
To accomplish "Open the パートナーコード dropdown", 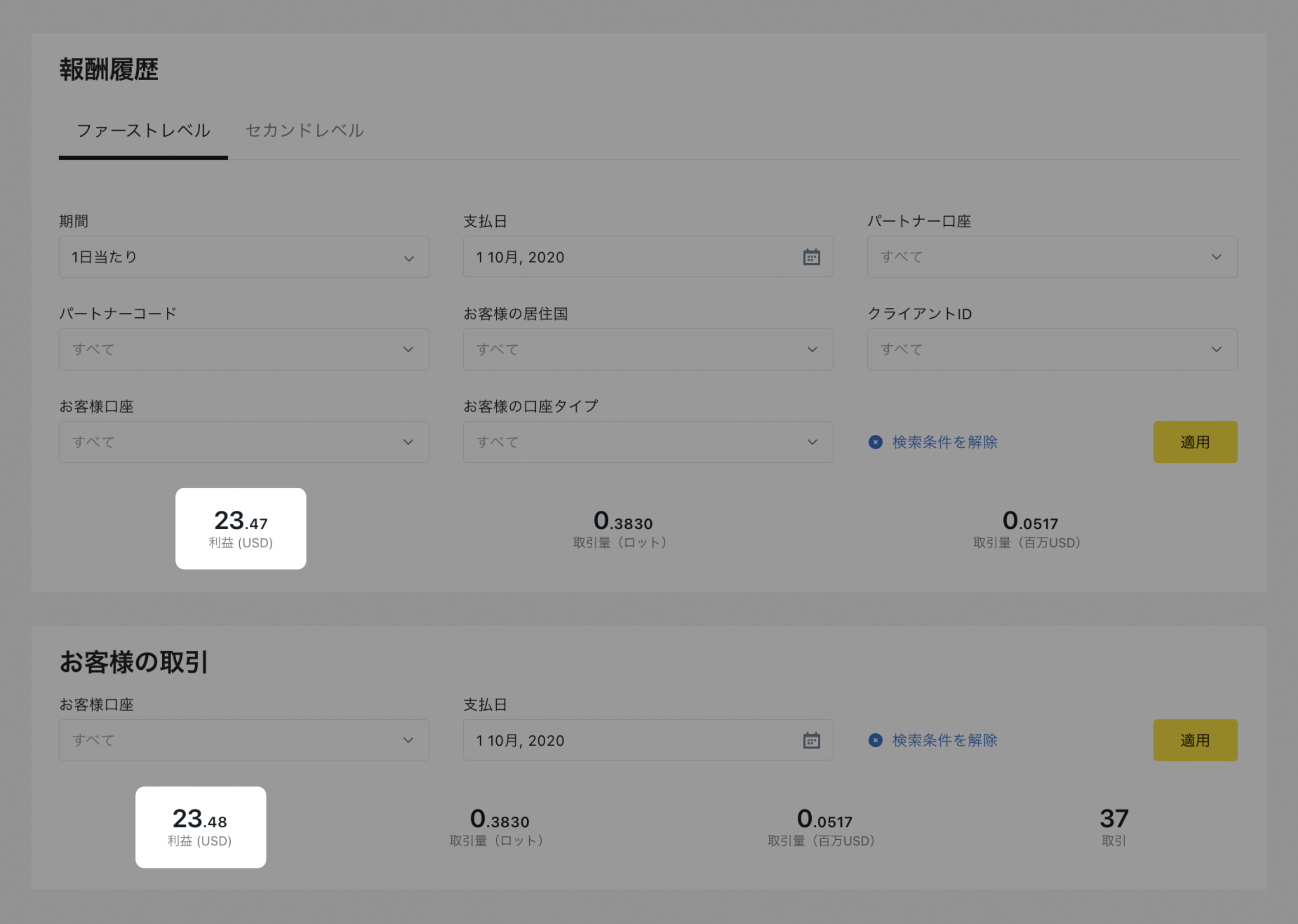I will 243,349.
